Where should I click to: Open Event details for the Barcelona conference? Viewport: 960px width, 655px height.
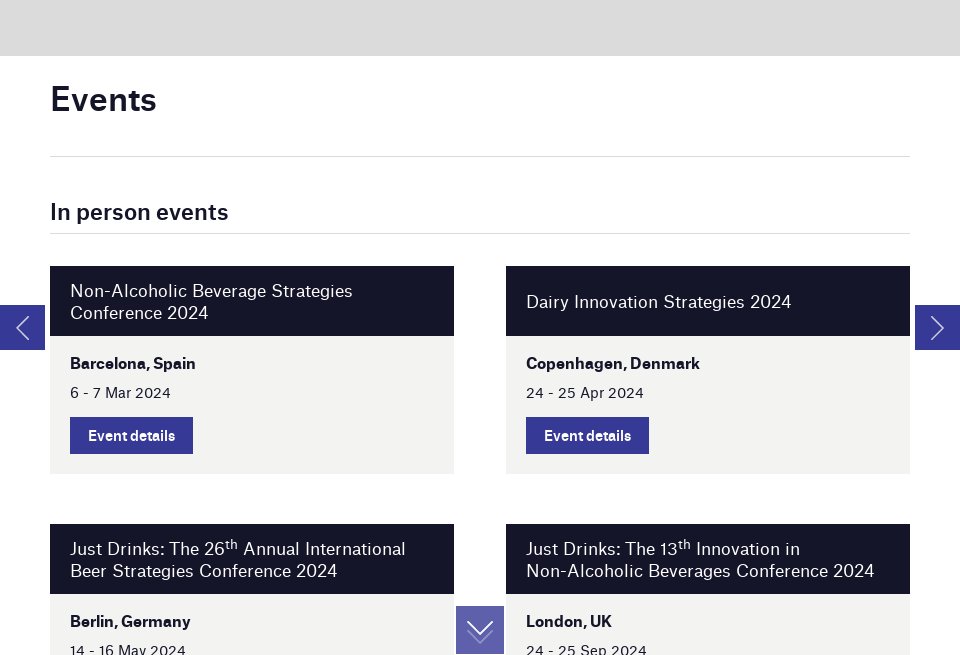click(x=131, y=436)
